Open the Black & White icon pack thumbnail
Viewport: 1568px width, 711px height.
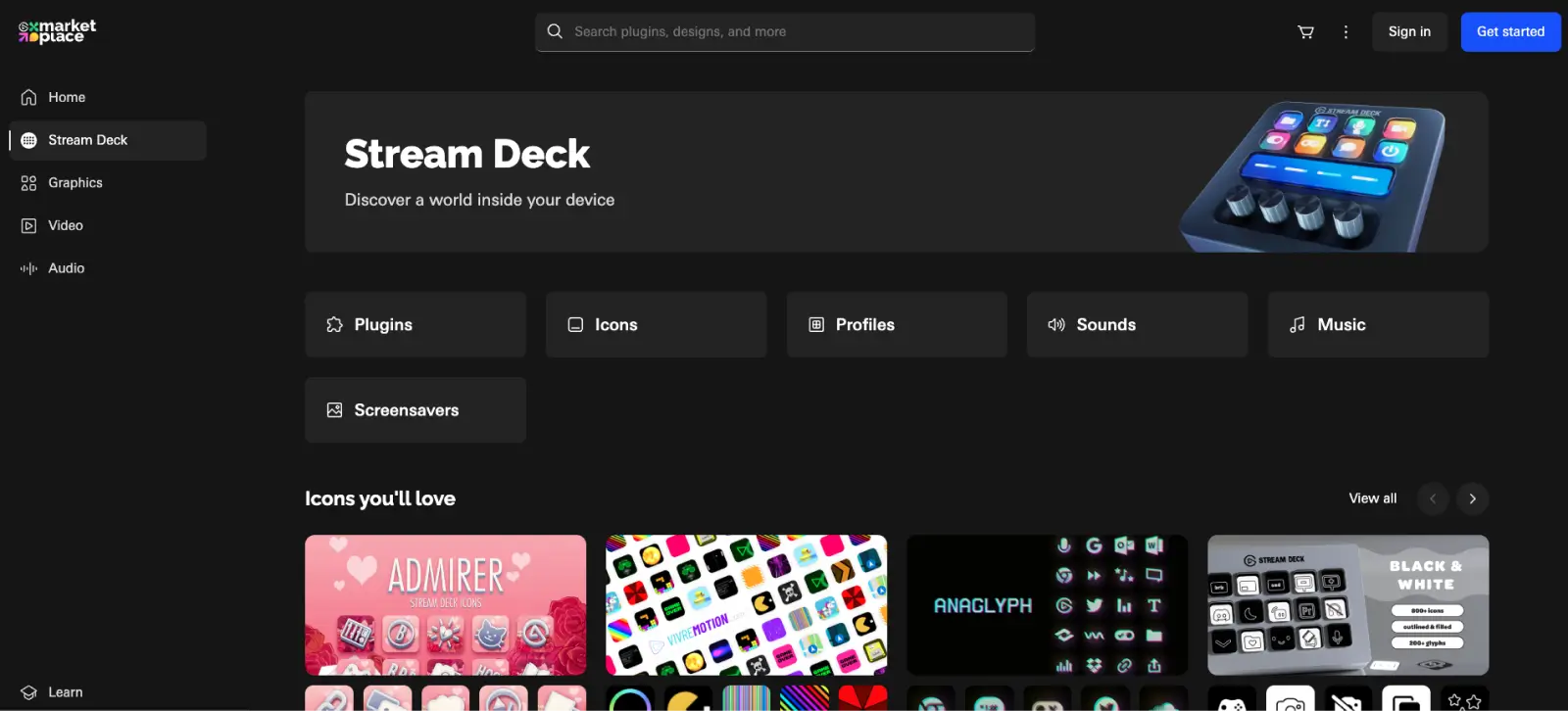[1347, 604]
